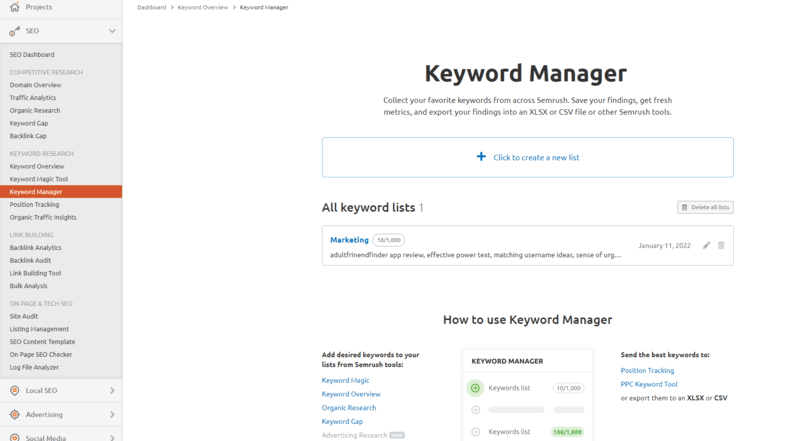Click the Keyword Overview link in how-to
The image size is (800, 441).
click(351, 395)
